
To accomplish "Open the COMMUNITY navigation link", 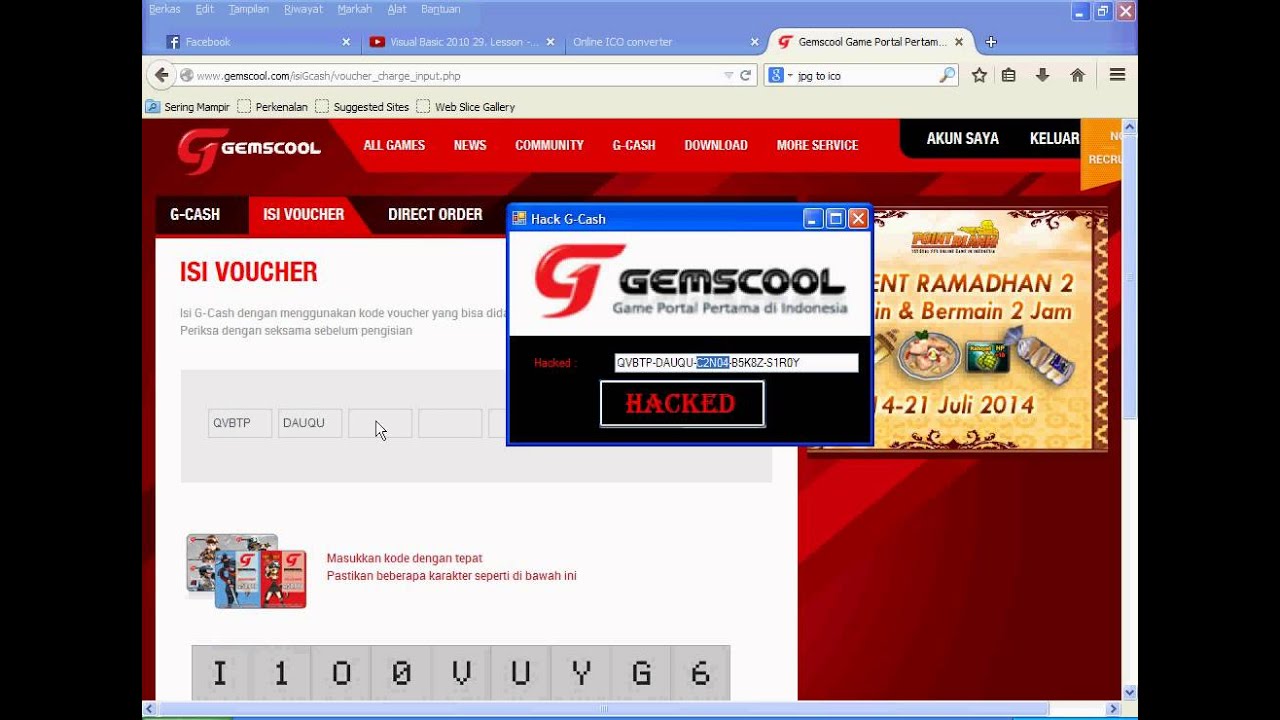I will tap(549, 145).
